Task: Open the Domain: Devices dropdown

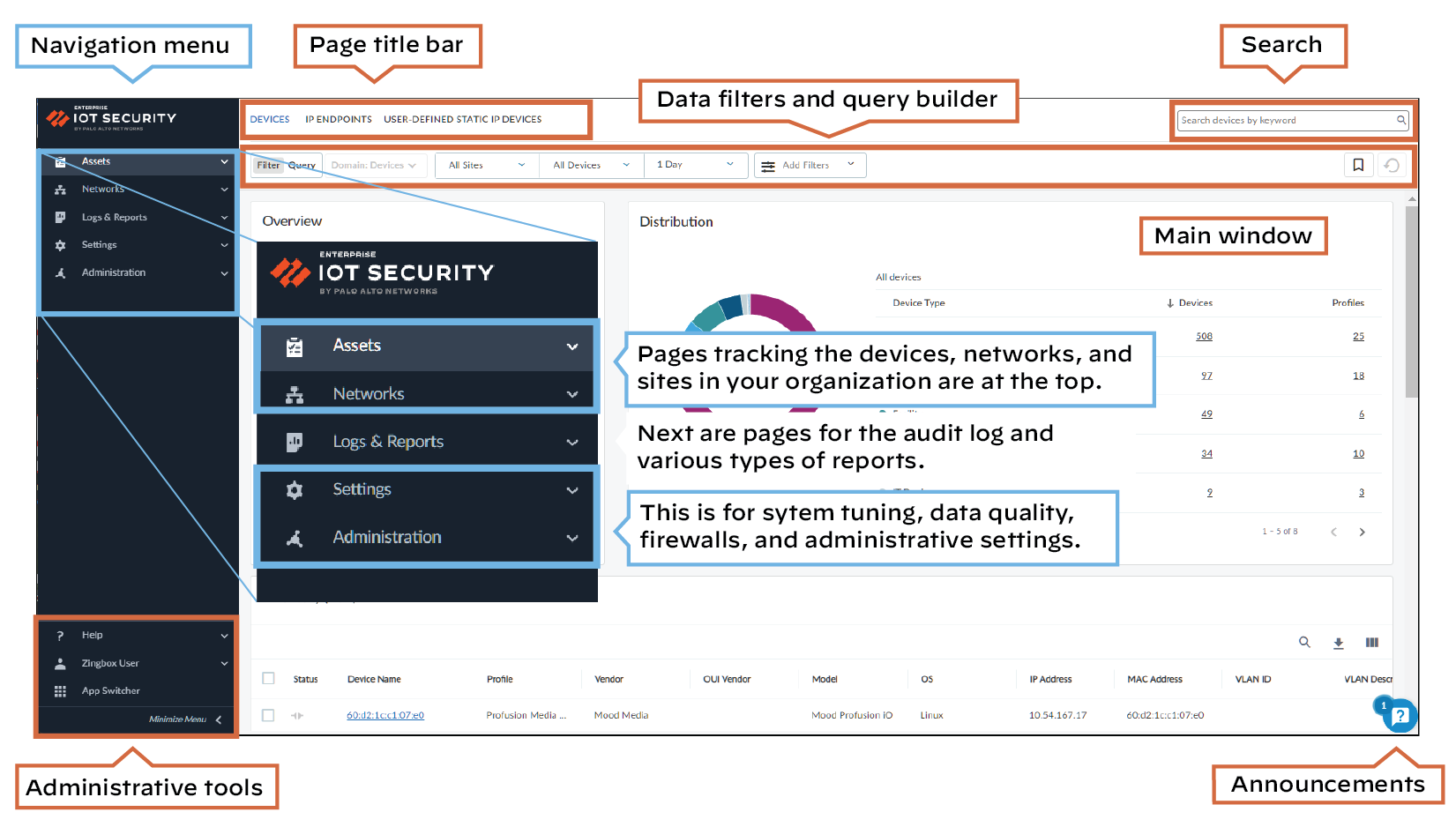Action: 374,165
